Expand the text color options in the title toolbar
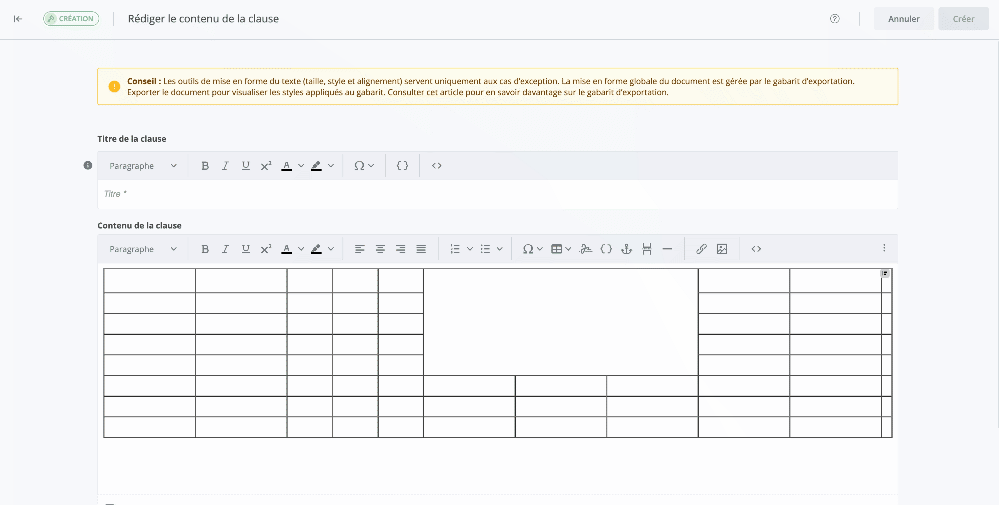The height and width of the screenshot is (505, 999). (301, 166)
